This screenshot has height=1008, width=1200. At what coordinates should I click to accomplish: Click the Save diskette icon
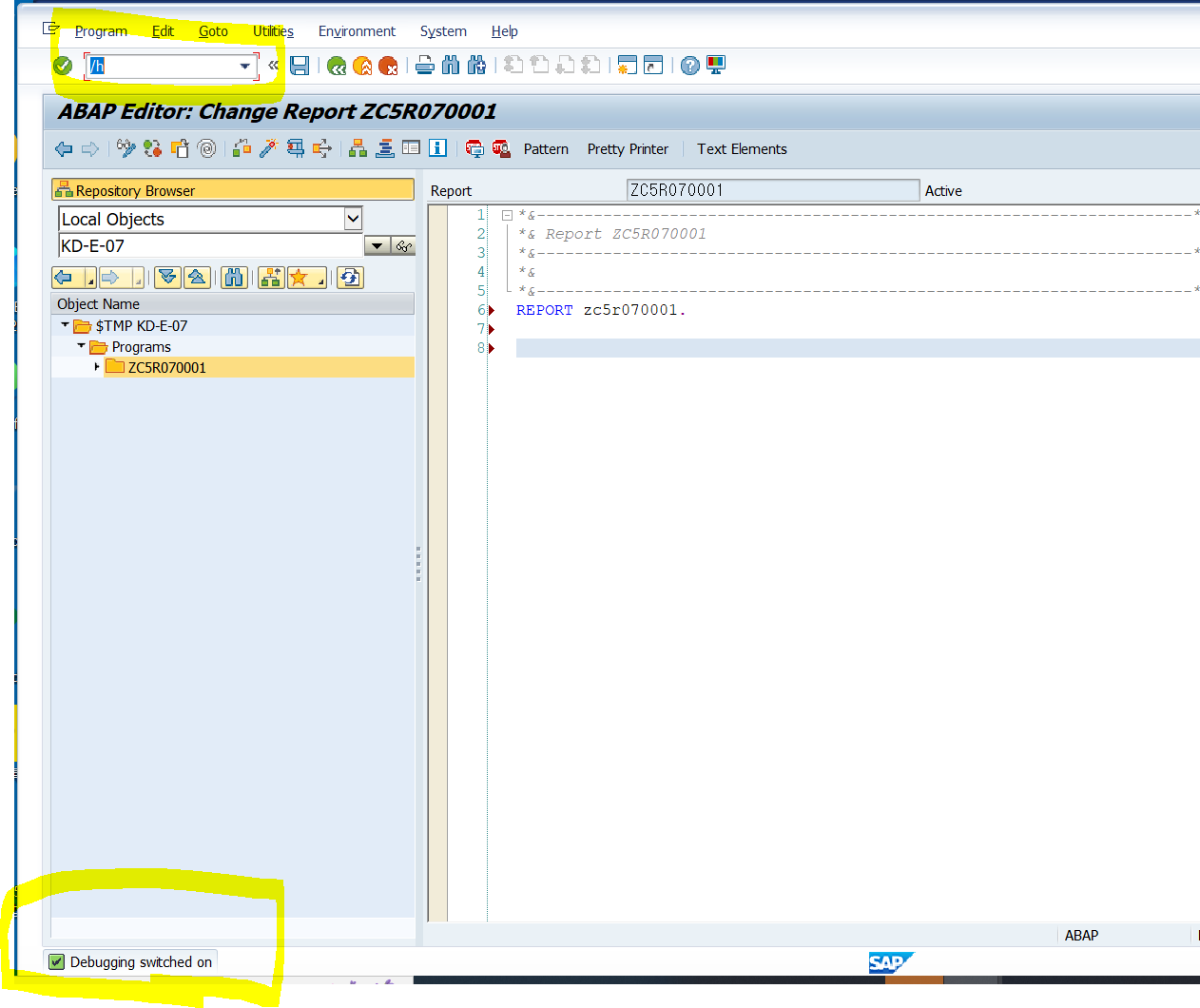[300, 66]
